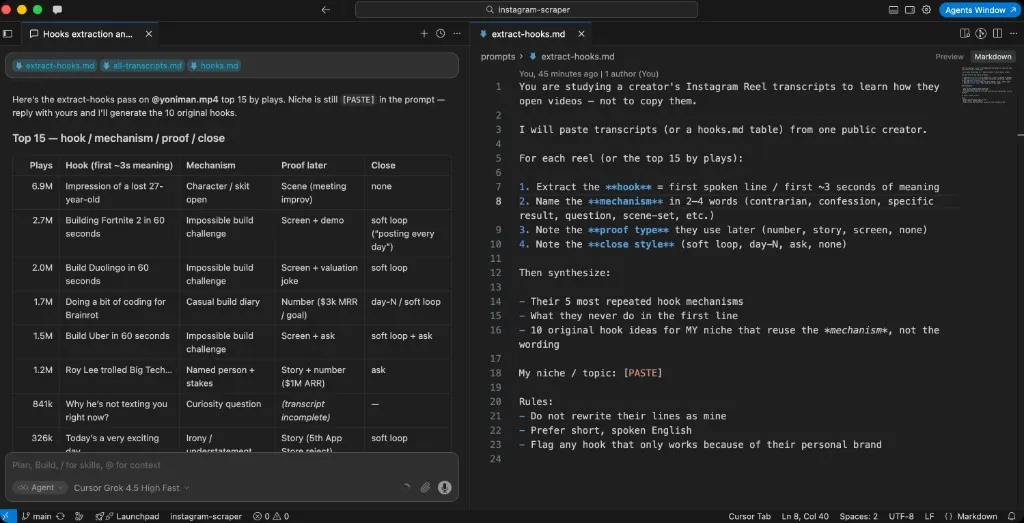Click the main branch indicator
Image resolution: width=1024 pixels, height=523 pixels.
(37, 516)
